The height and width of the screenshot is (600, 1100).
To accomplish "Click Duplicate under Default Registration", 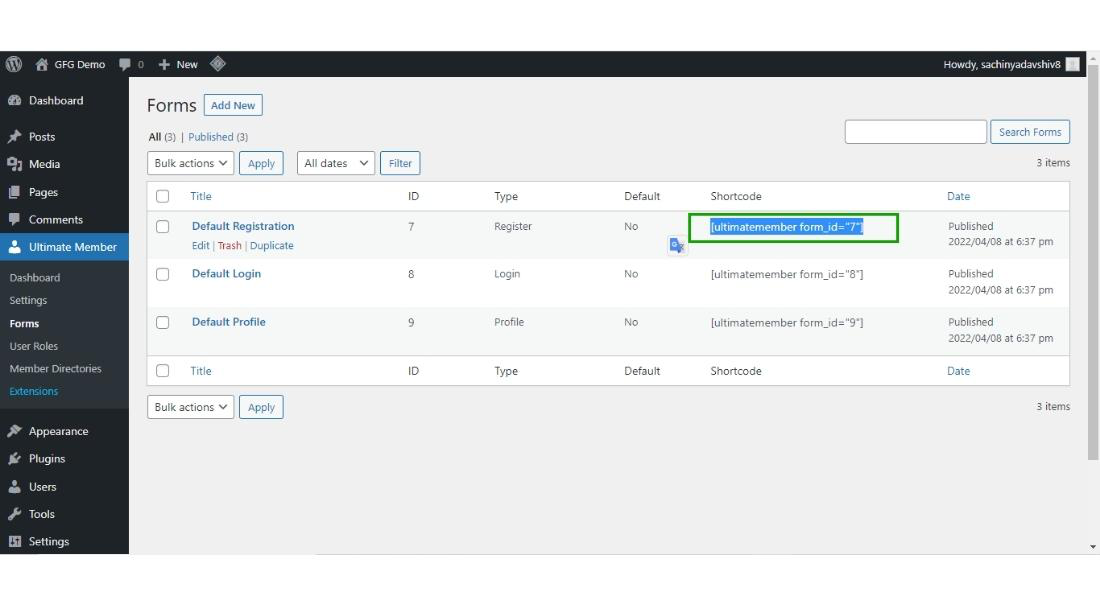I will [x=271, y=245].
